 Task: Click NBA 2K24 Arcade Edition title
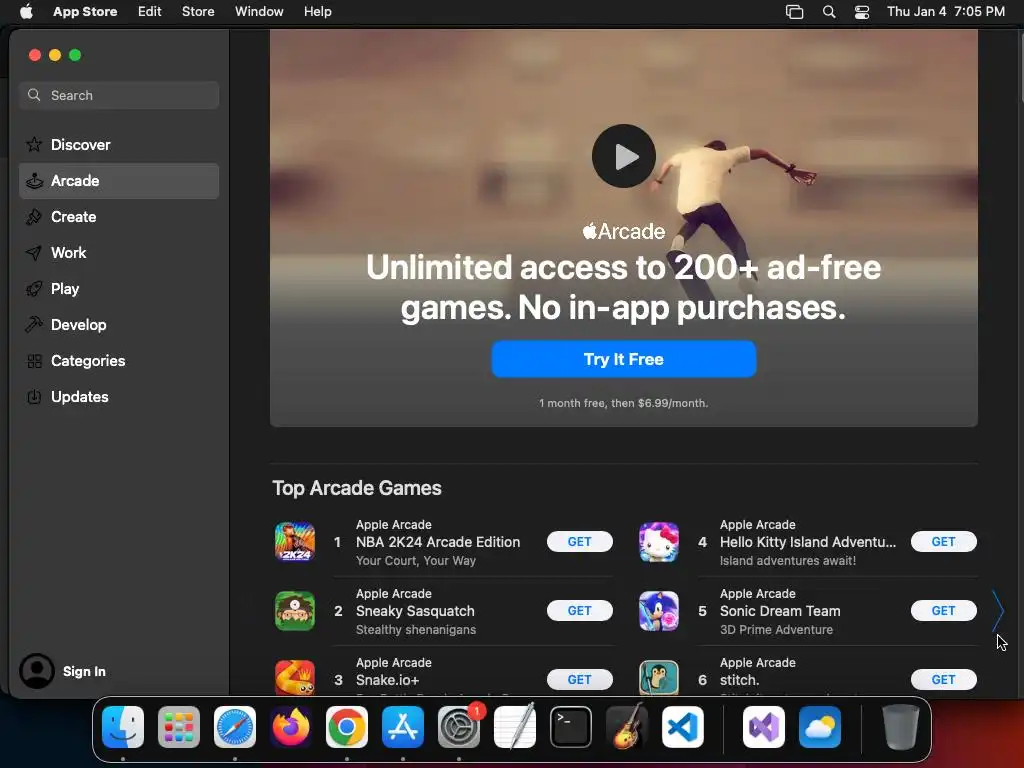click(438, 542)
